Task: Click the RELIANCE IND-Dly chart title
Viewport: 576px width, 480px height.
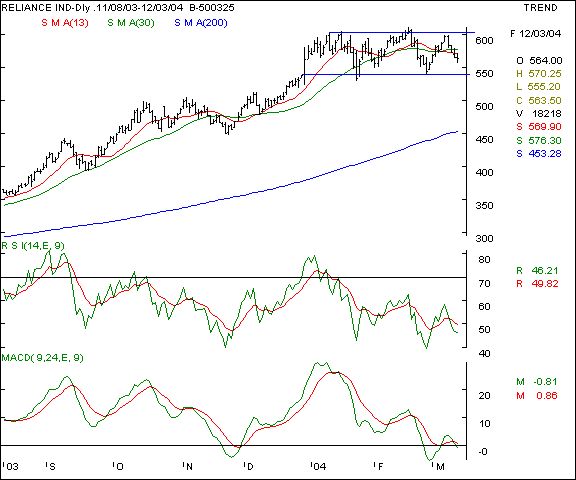Action: [46, 7]
